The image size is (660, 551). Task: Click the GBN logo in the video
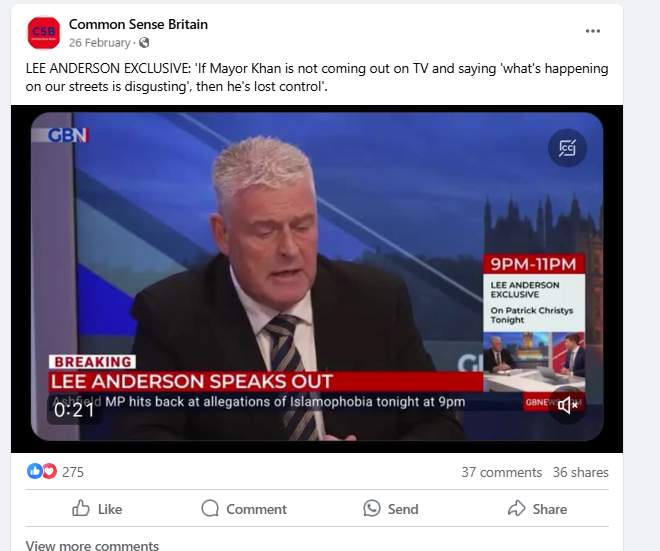(x=68, y=135)
